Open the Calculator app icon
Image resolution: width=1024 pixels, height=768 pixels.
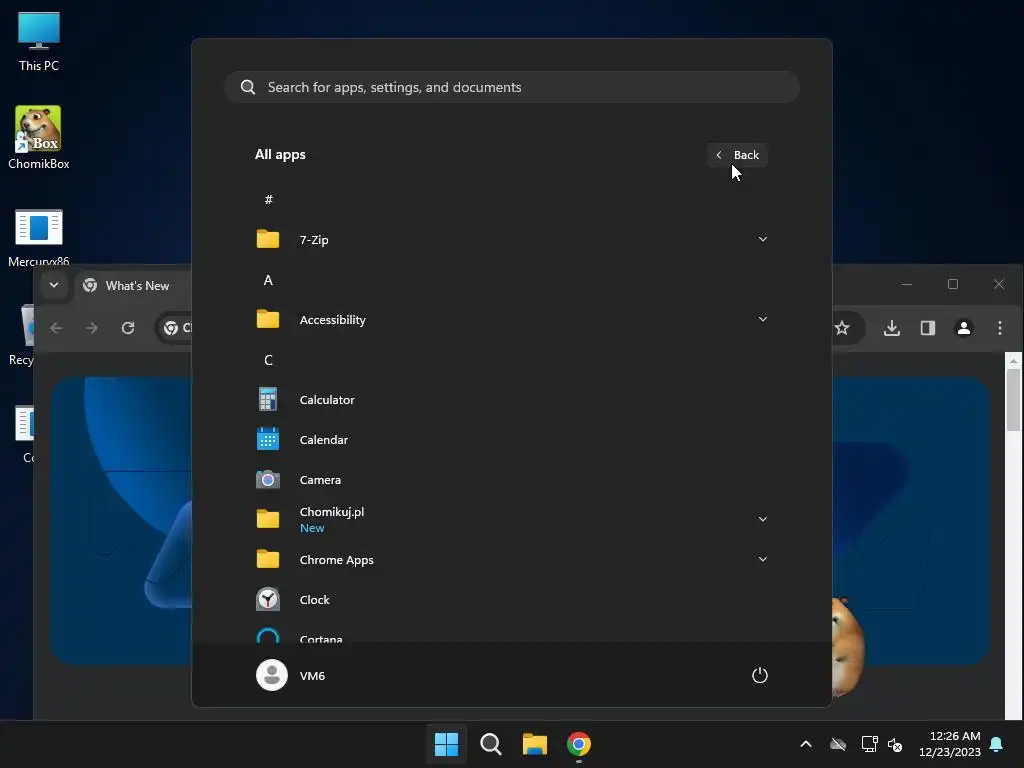click(x=268, y=400)
